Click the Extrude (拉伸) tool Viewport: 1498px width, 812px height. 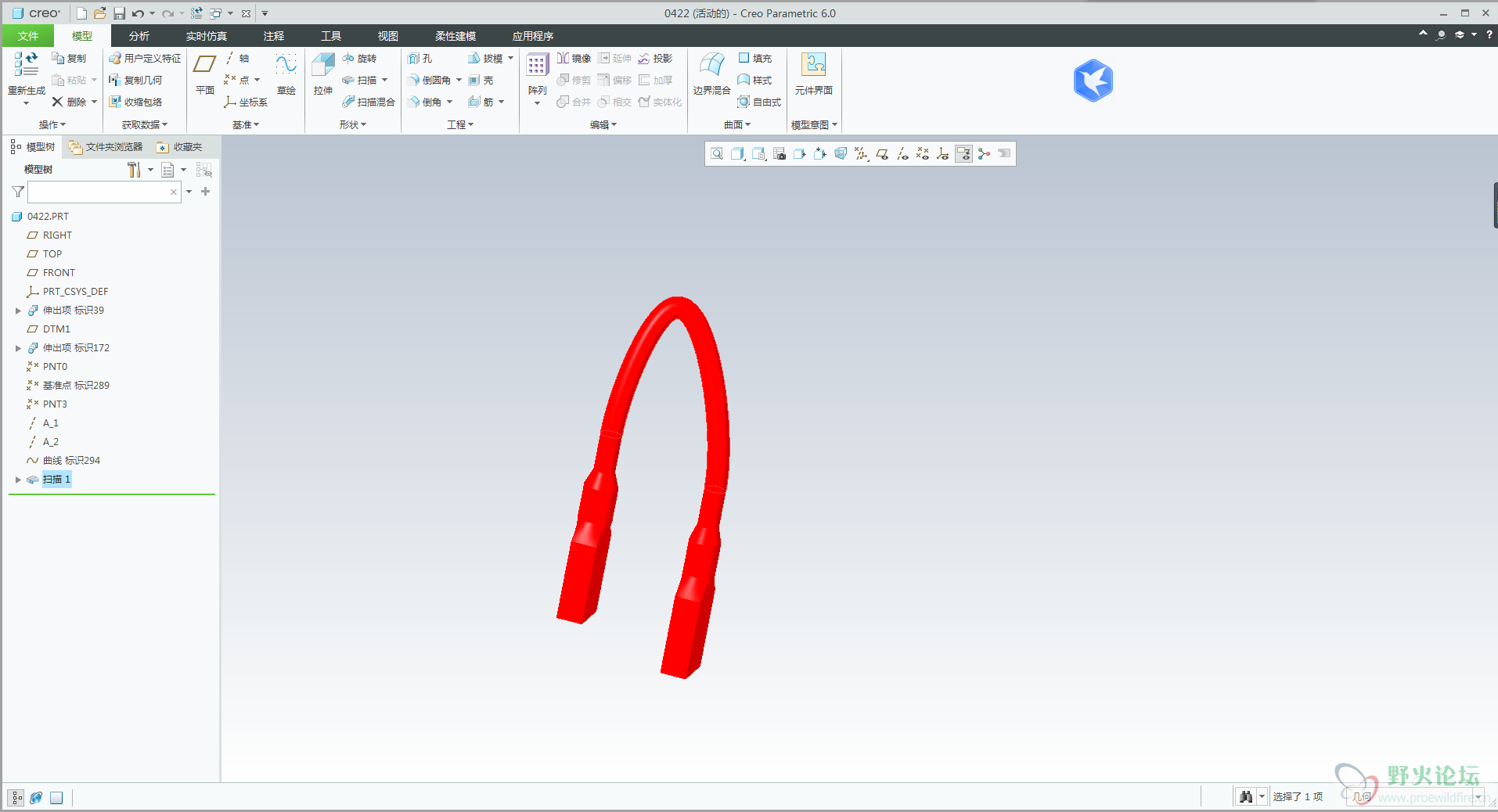[323, 74]
